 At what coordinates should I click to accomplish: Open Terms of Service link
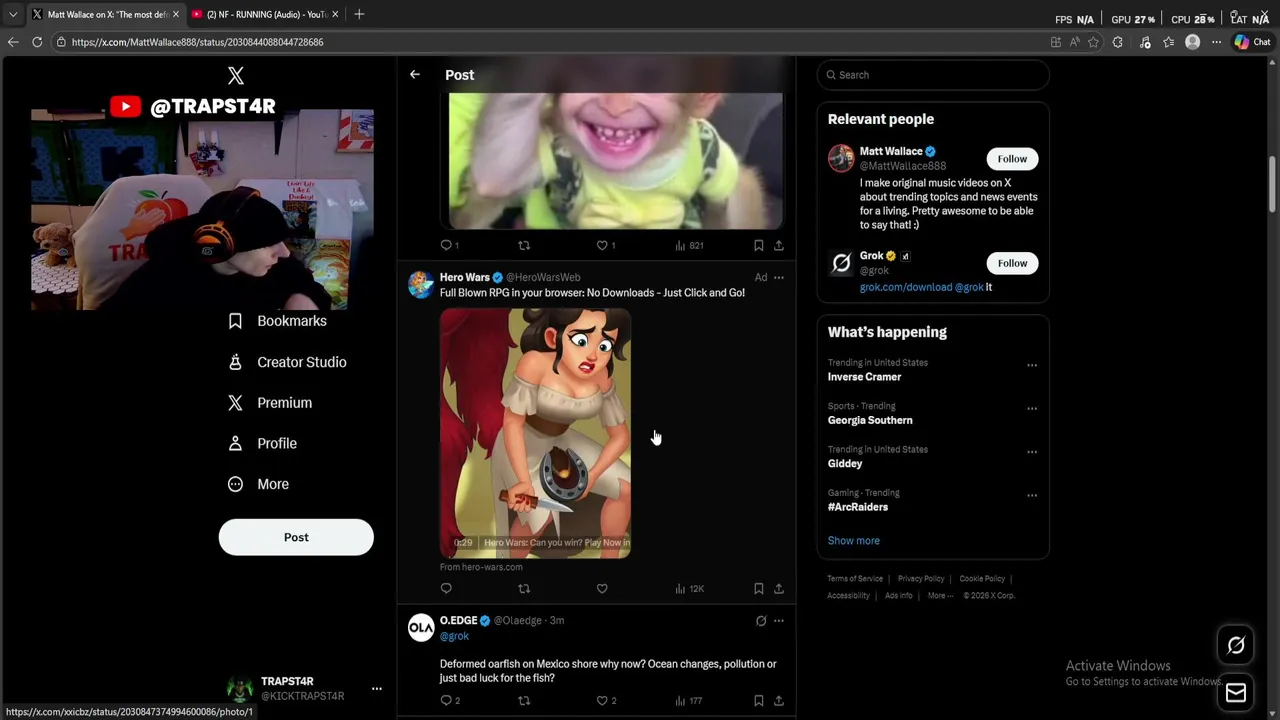coord(855,579)
